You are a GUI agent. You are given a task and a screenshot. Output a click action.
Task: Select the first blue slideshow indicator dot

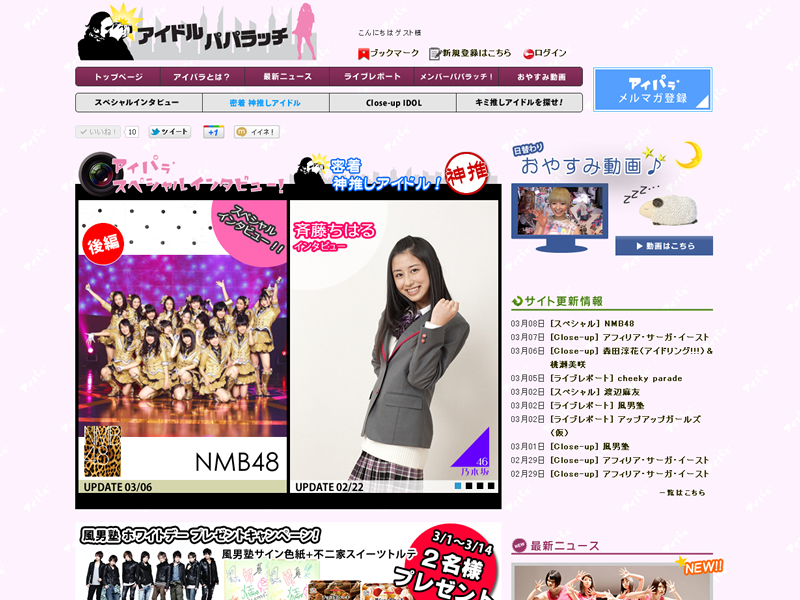click(458, 486)
